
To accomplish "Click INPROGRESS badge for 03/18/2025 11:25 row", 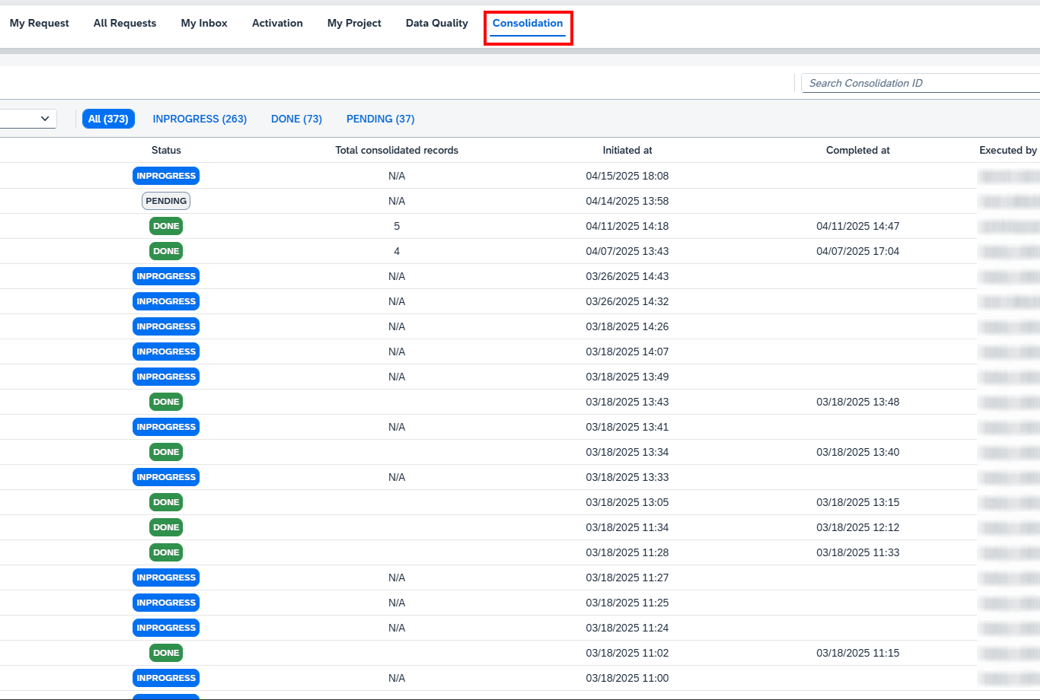I will [x=166, y=602].
